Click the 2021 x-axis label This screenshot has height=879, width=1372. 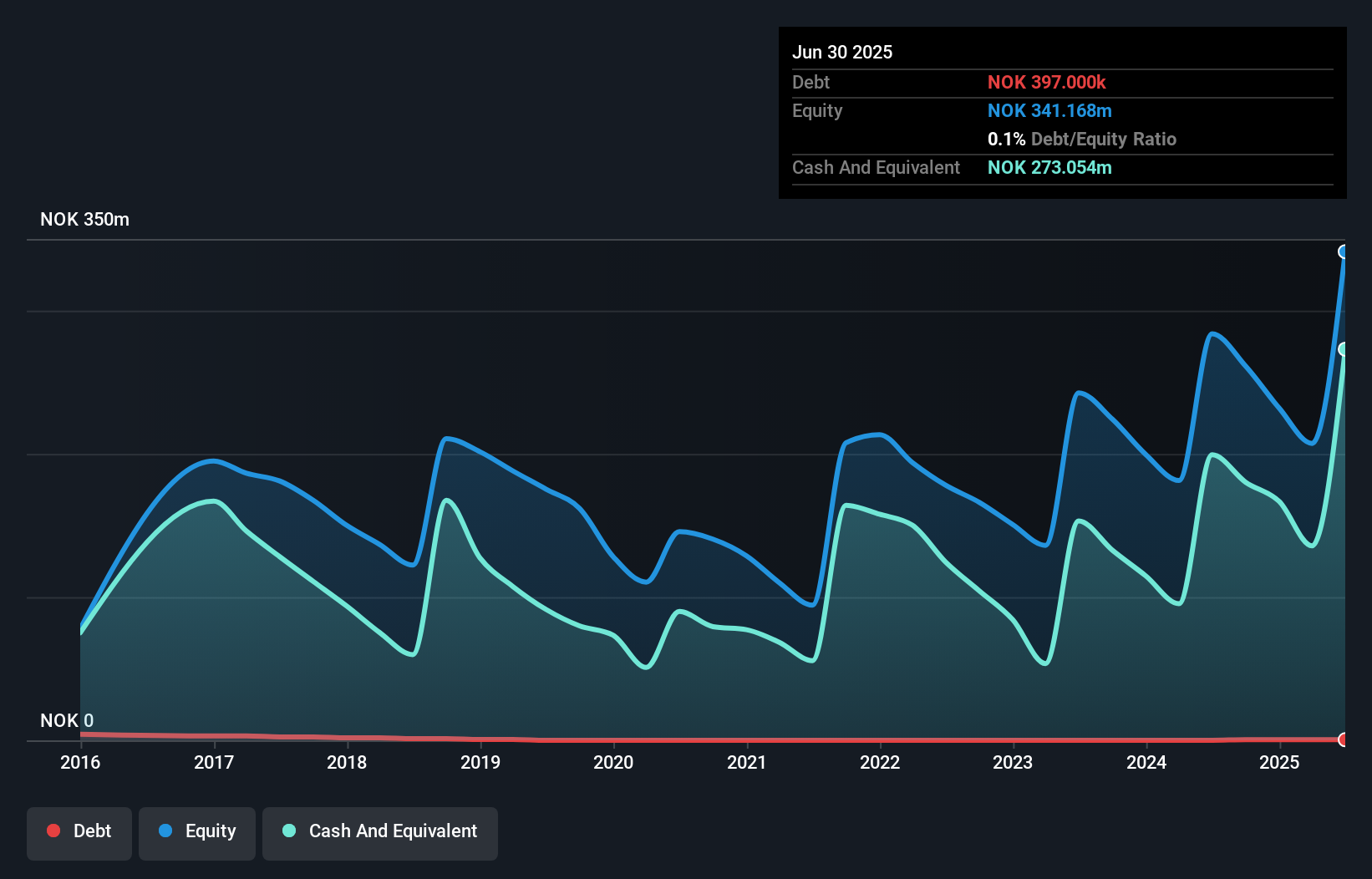pyautogui.click(x=747, y=762)
